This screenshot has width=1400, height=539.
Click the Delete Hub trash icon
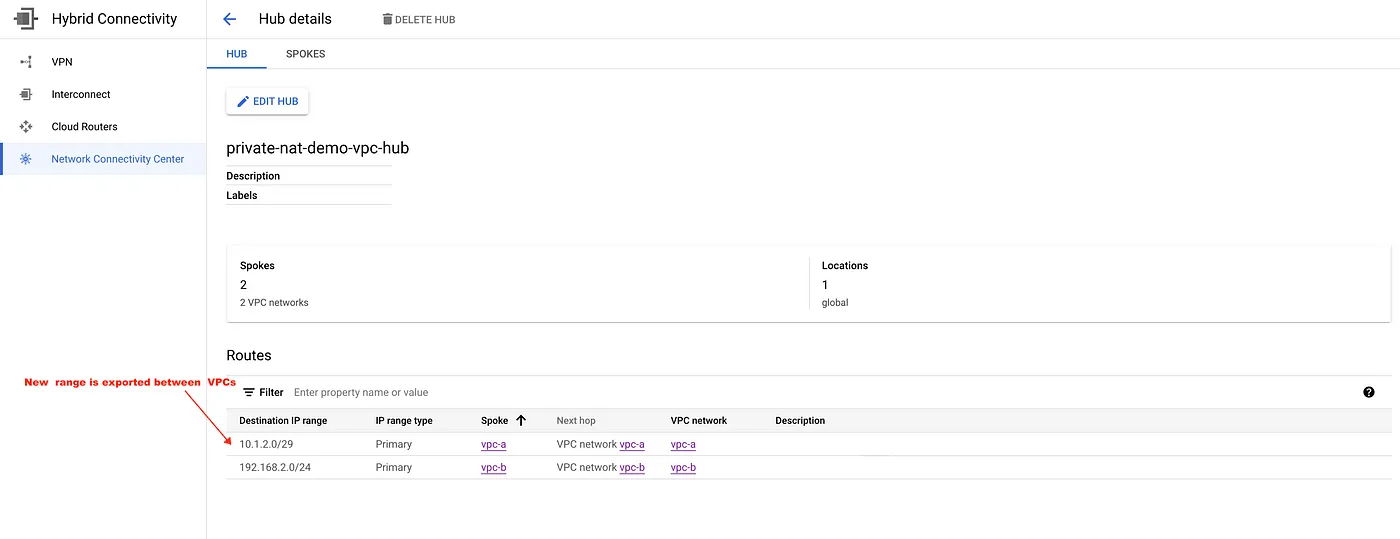(387, 19)
